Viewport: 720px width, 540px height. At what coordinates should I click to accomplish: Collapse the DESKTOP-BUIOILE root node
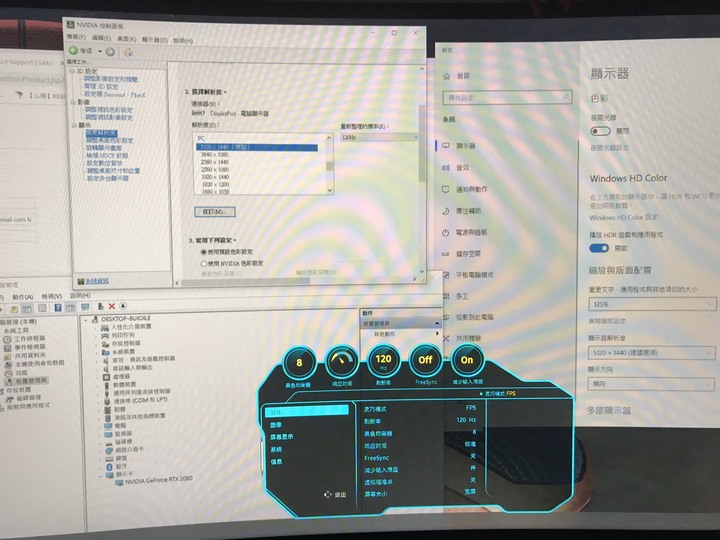click(86, 319)
